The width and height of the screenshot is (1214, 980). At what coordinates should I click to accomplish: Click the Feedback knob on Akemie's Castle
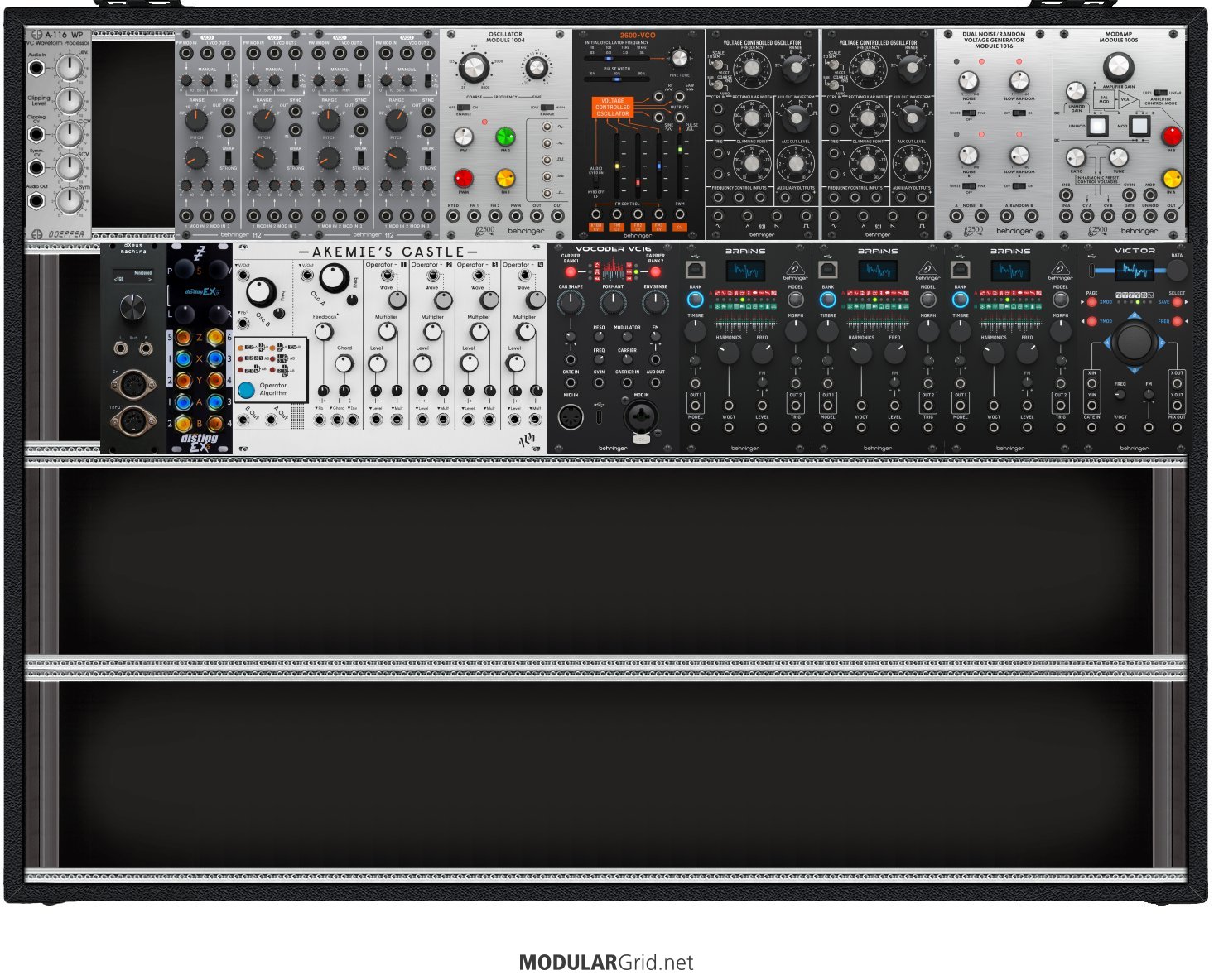click(325, 332)
